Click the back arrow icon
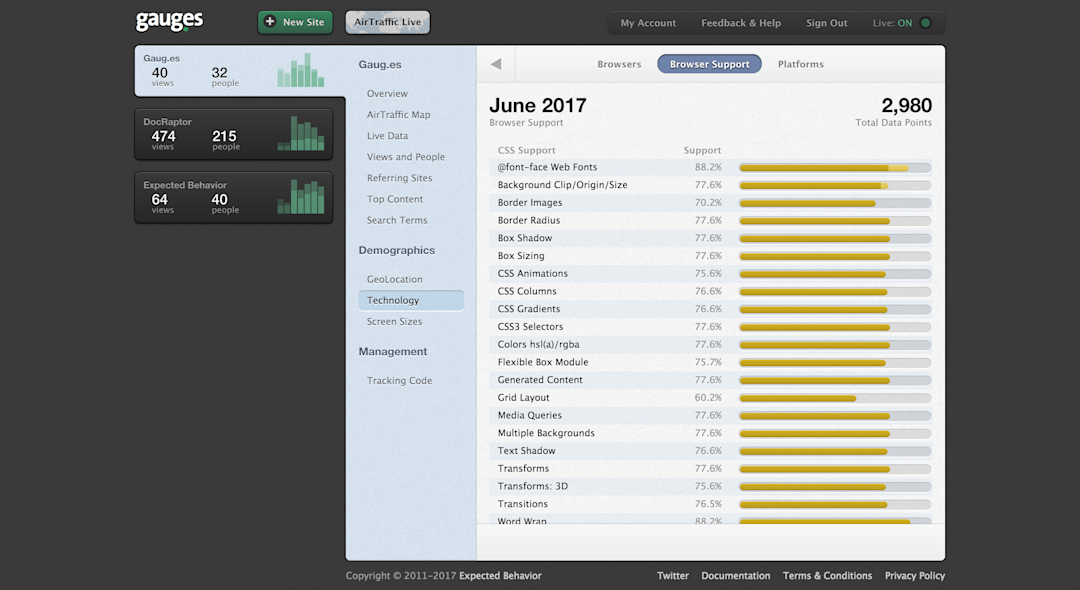The height and width of the screenshot is (590, 1080). click(x=496, y=64)
